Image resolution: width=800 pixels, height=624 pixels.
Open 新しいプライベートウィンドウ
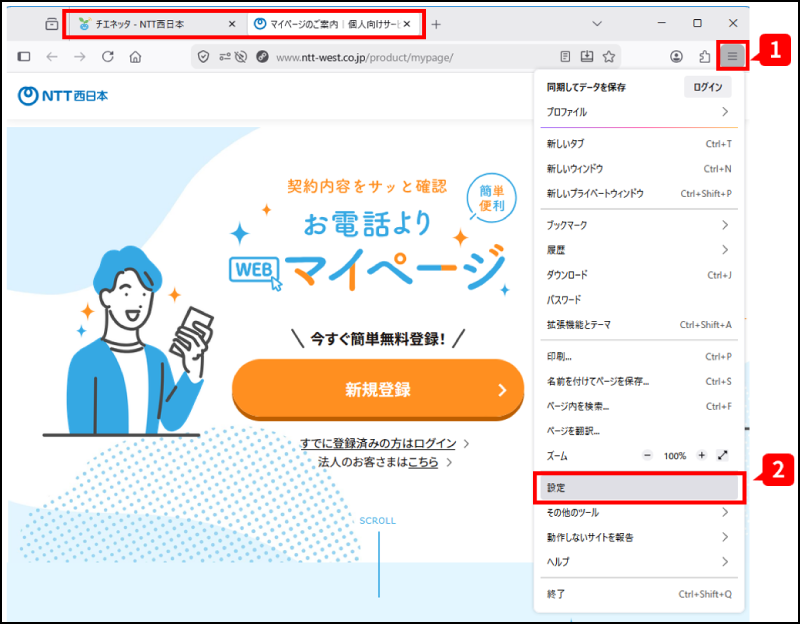[639, 193]
